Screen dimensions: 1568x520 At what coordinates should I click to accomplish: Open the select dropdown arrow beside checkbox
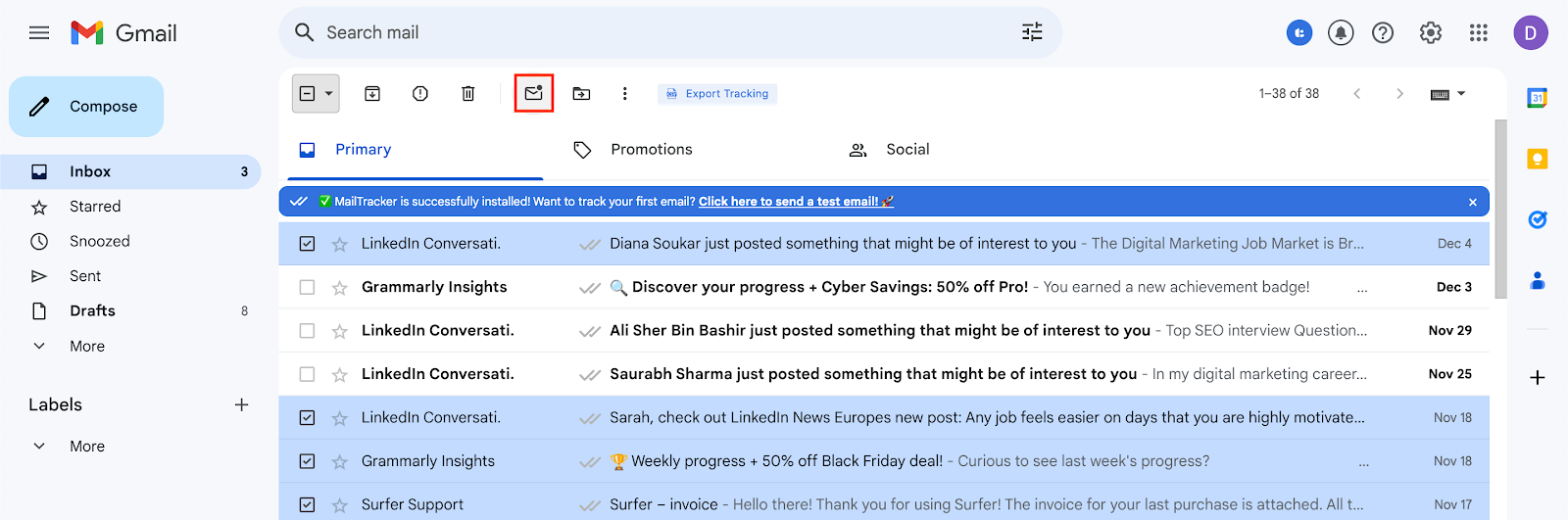point(328,94)
